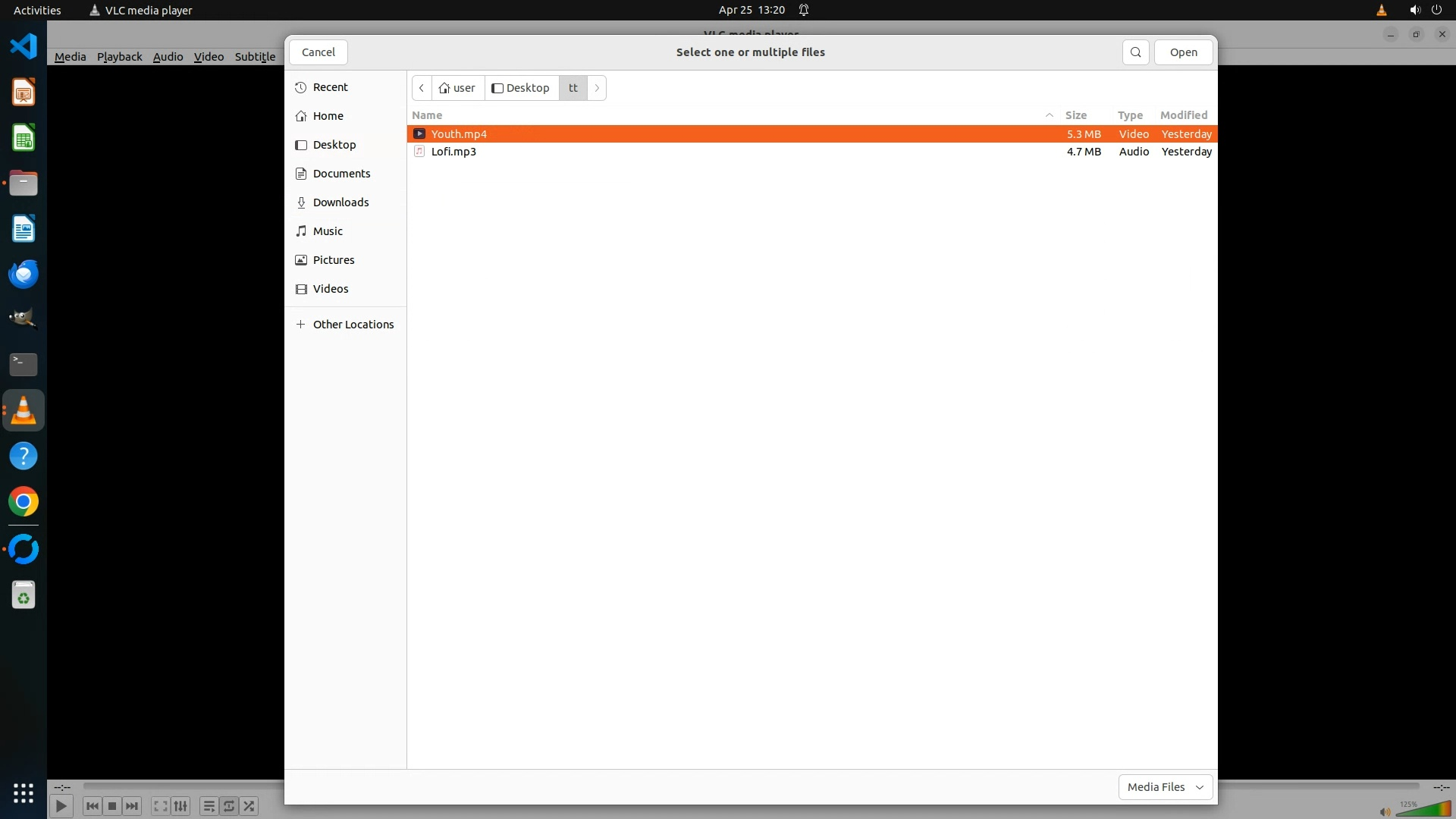This screenshot has height=819, width=1456.
Task: Select the Lofi.mp3 file
Action: pos(453,152)
